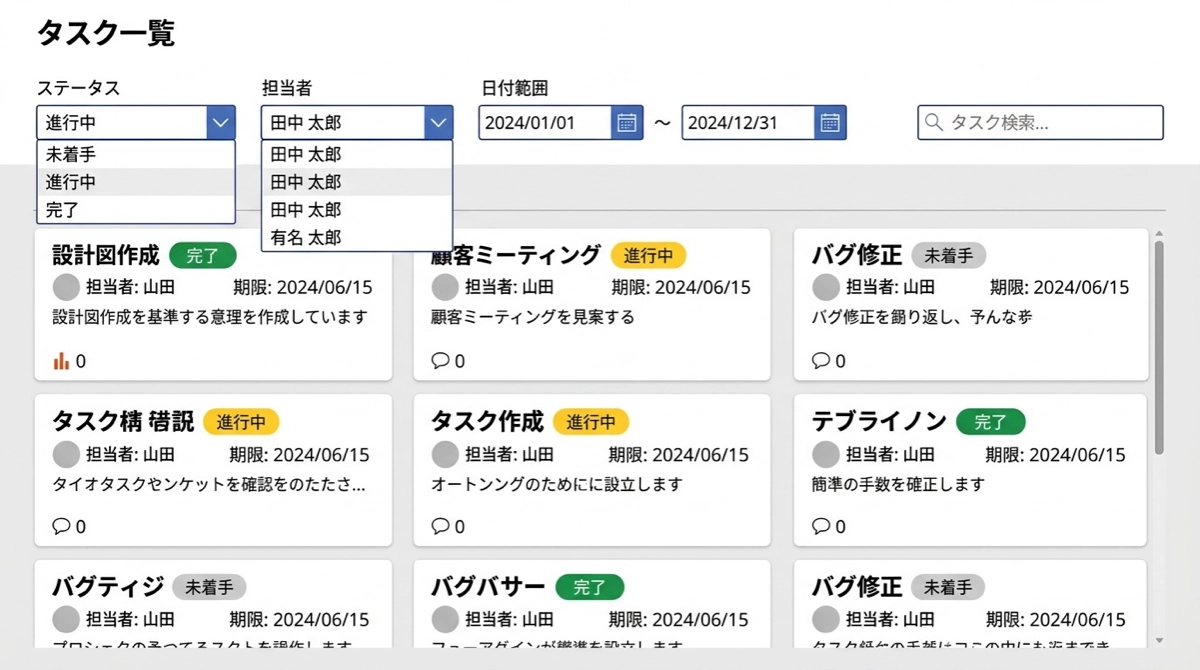Toggle the 担当者 dropdown arrow
Viewport: 1200px width, 670px height.
438,123
